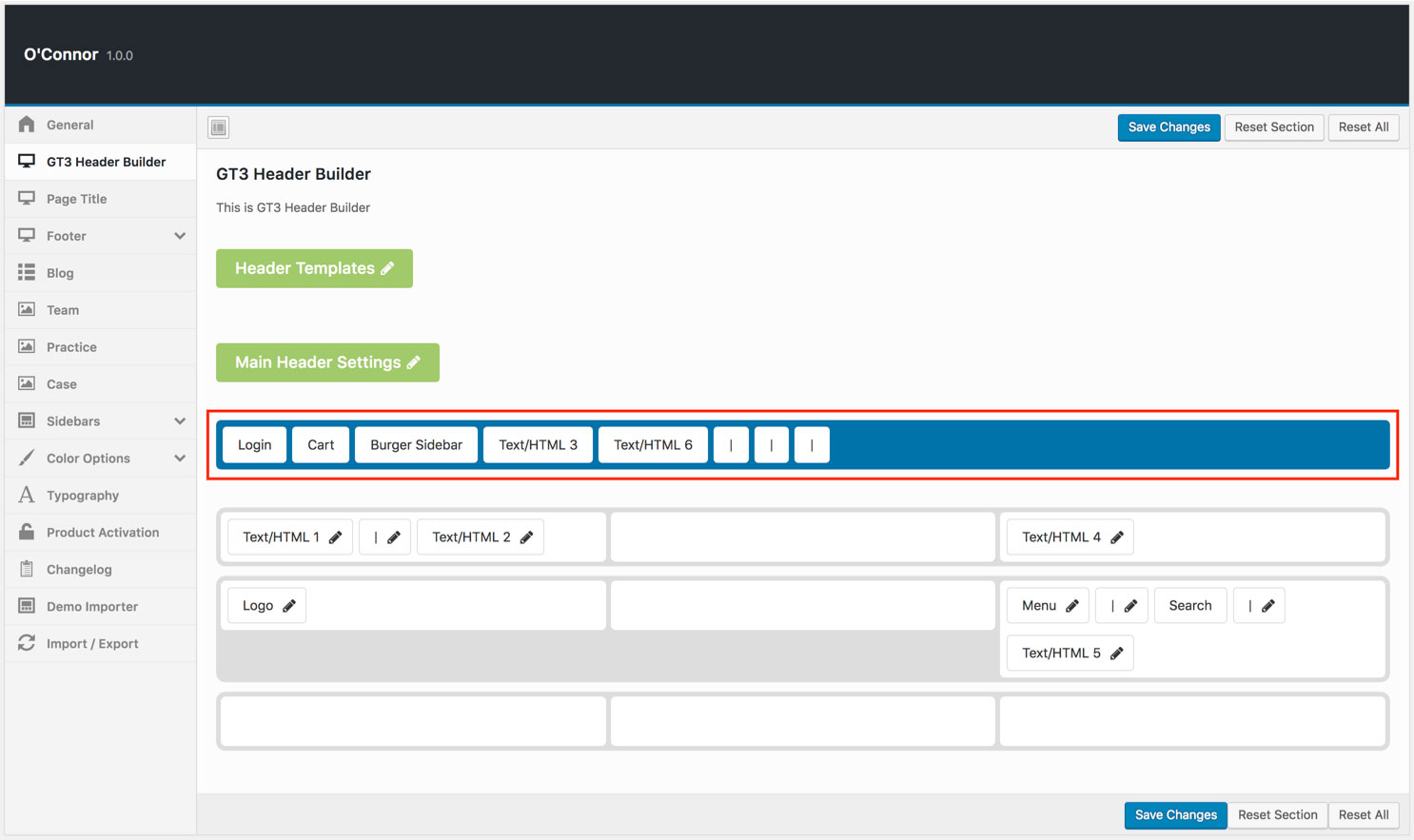Expand the Color Options submenu chevron

(x=180, y=459)
